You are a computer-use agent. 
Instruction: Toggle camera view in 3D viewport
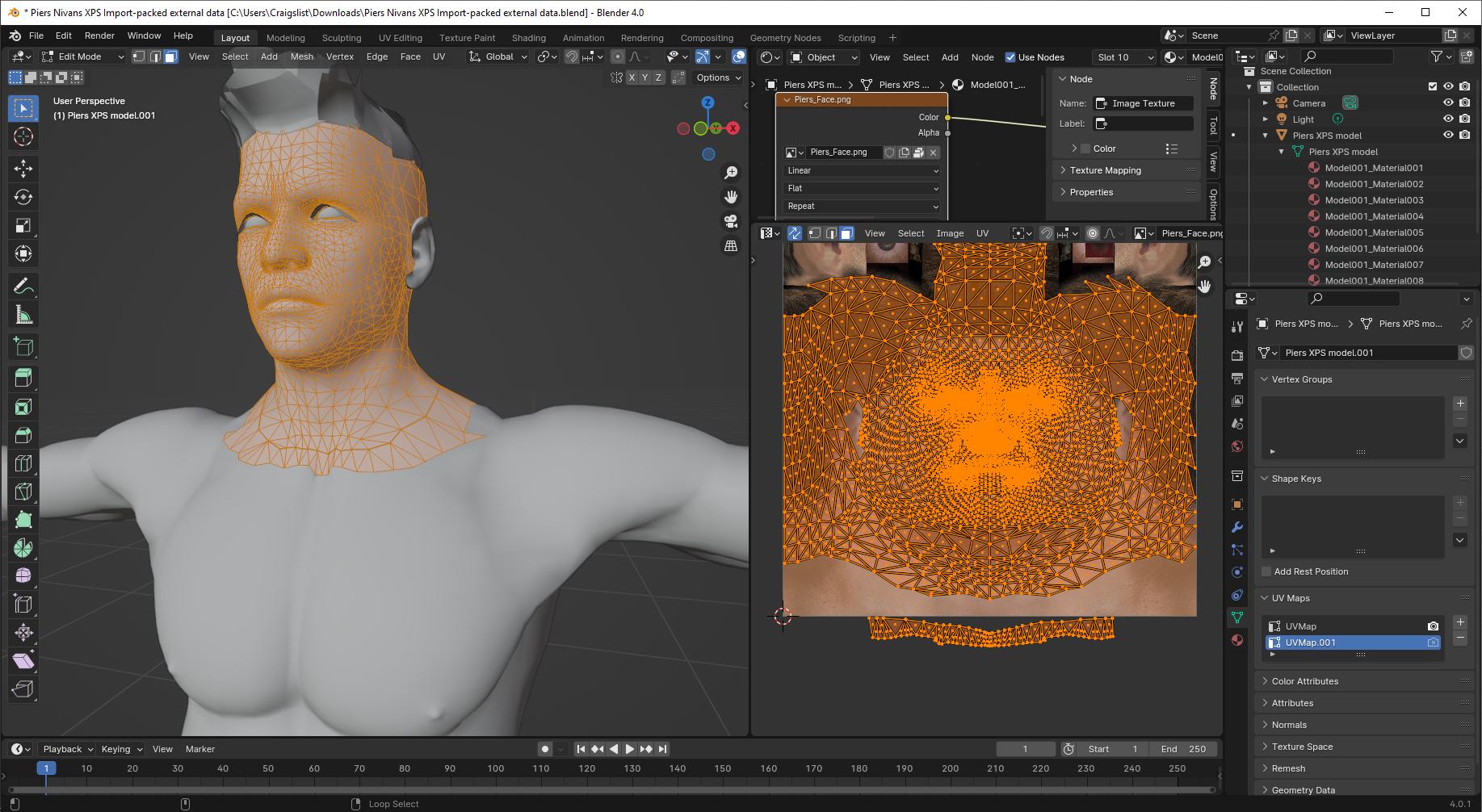coord(731,221)
